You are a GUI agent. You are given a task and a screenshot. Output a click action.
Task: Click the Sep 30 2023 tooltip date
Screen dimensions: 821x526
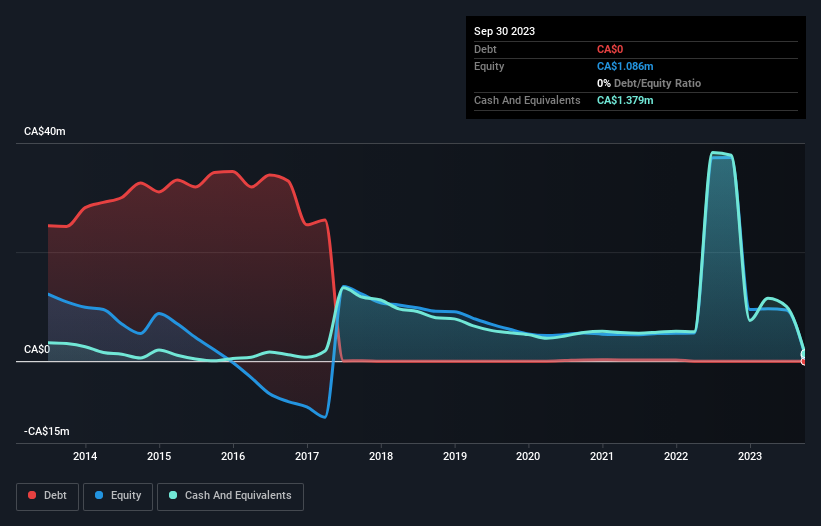click(504, 31)
